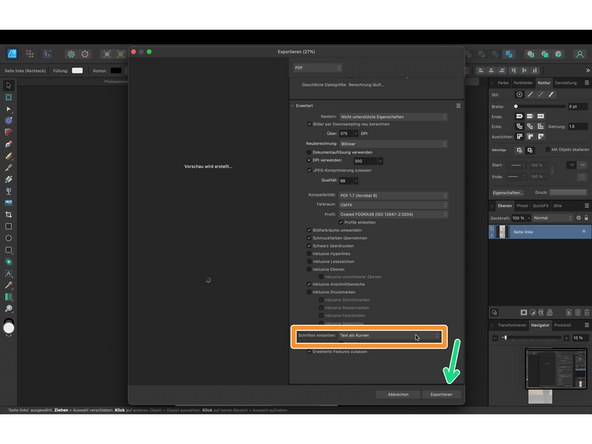Select the Artboard tool below the Move tool
Viewport: 592px width, 444px height.
(x=9, y=97)
